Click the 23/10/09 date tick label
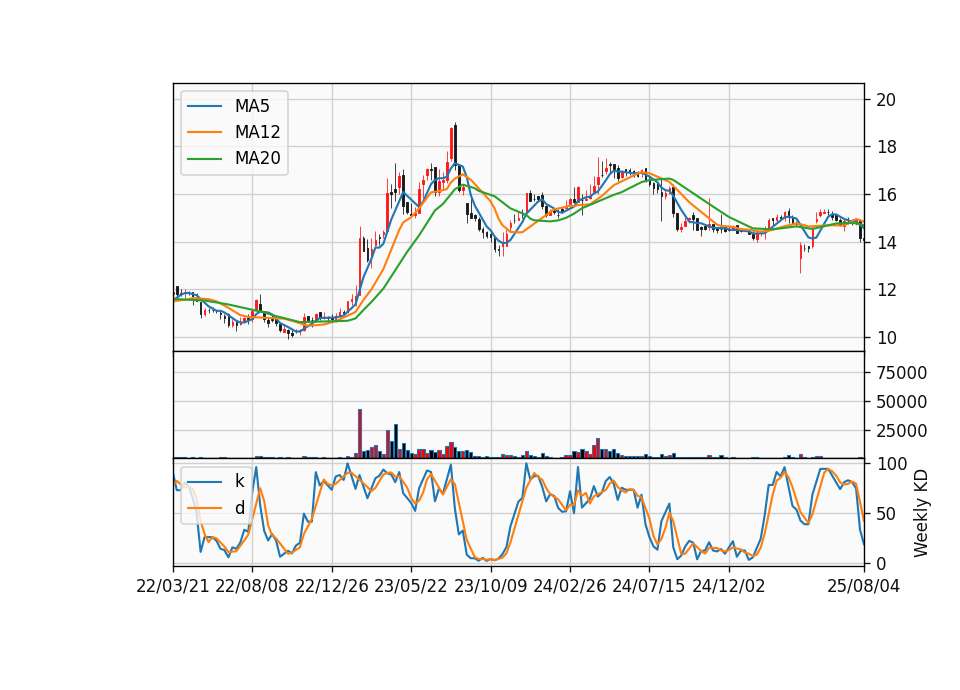The width and height of the screenshot is (960, 690). [x=490, y=586]
